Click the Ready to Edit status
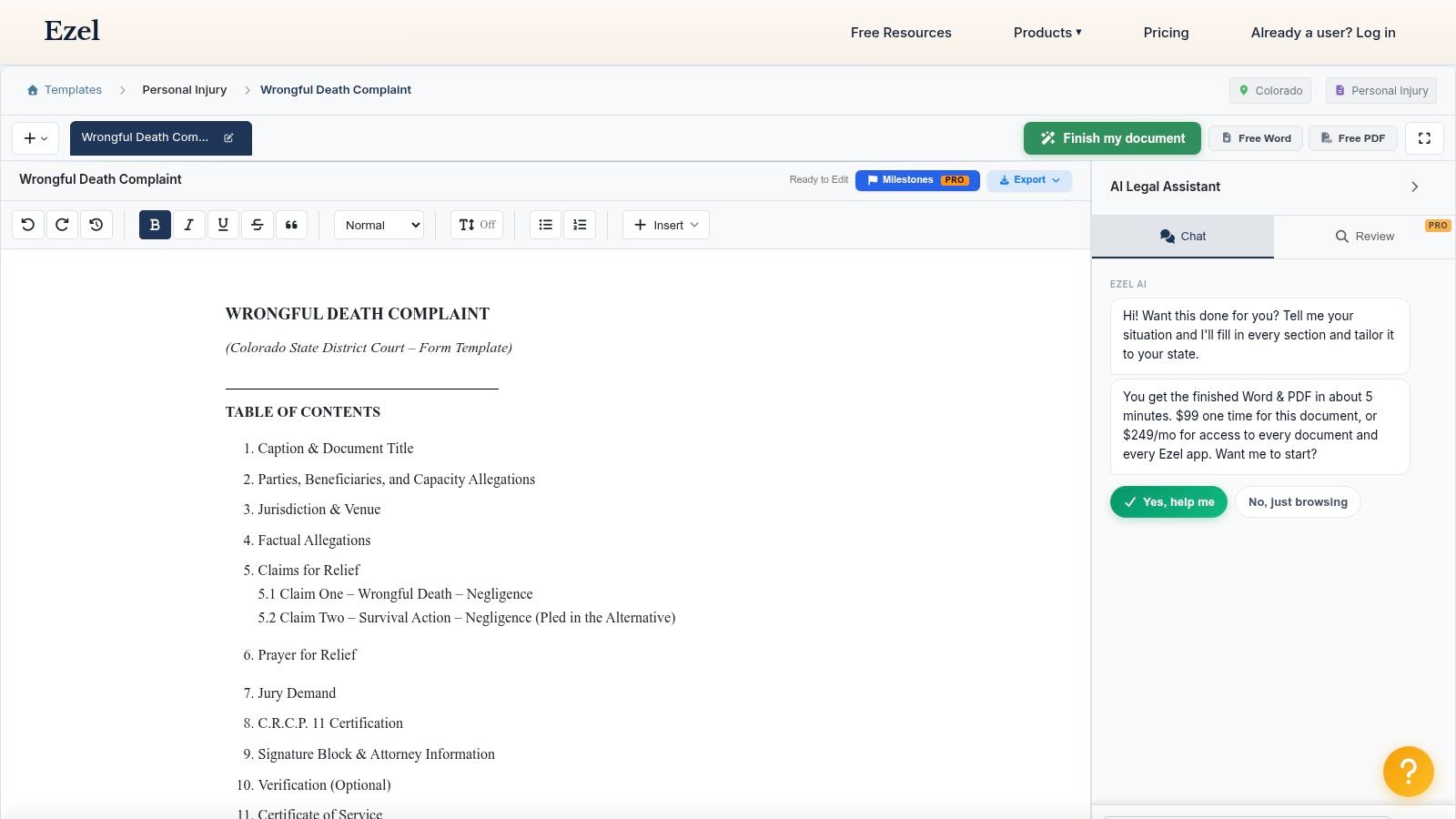 [819, 180]
